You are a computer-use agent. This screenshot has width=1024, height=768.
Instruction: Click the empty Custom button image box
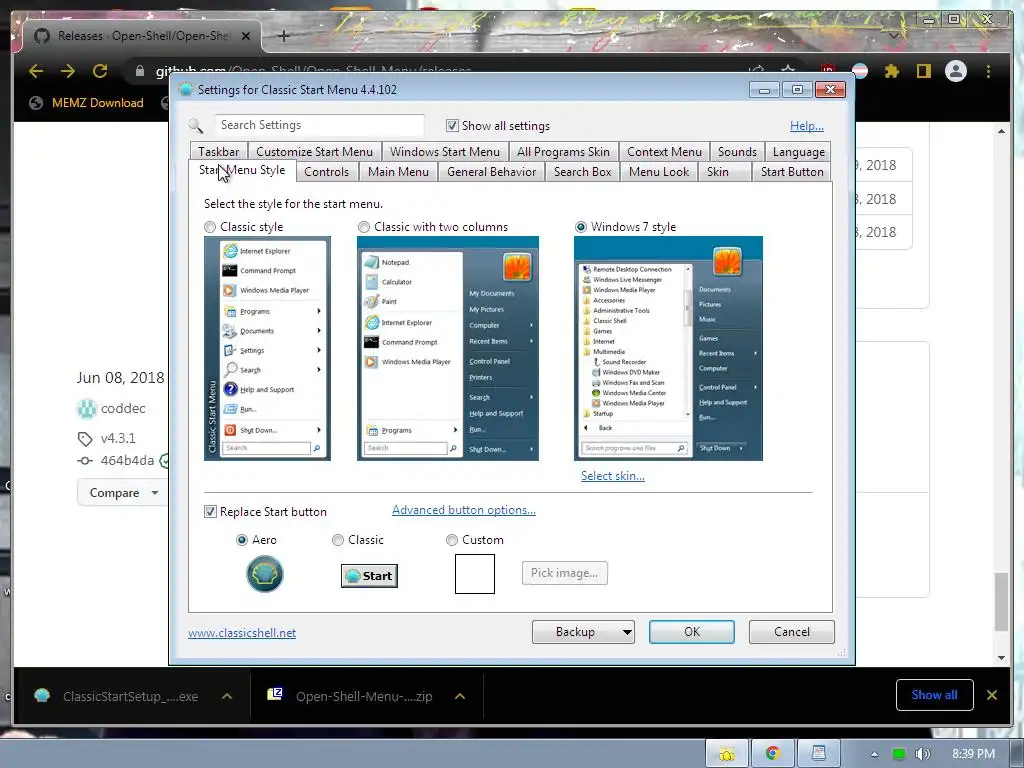475,574
